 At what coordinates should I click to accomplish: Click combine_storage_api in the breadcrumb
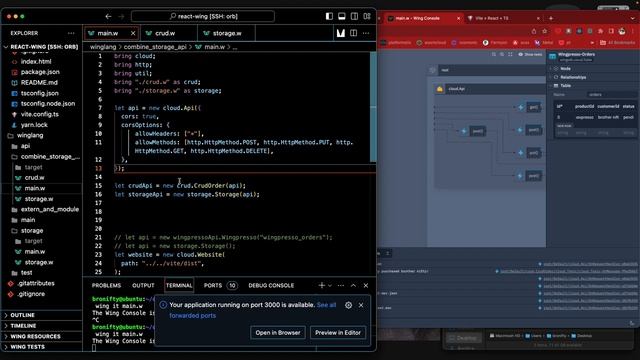[155, 47]
